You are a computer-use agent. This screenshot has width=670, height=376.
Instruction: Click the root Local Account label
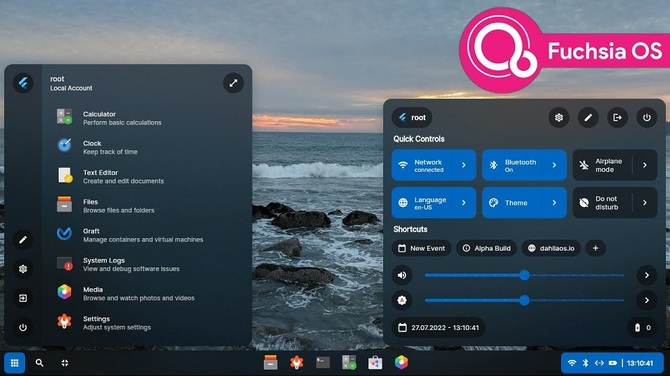click(71, 83)
